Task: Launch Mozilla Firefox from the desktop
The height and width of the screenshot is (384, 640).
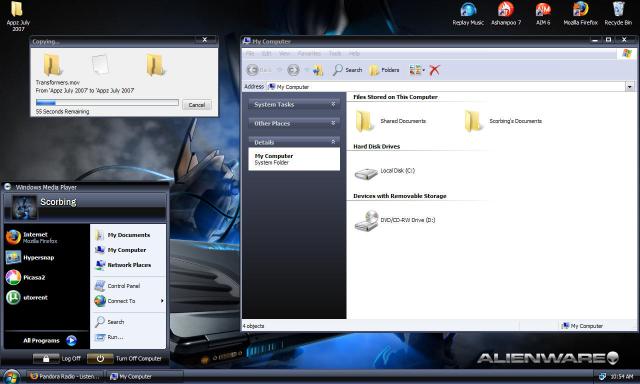Action: 580,14
